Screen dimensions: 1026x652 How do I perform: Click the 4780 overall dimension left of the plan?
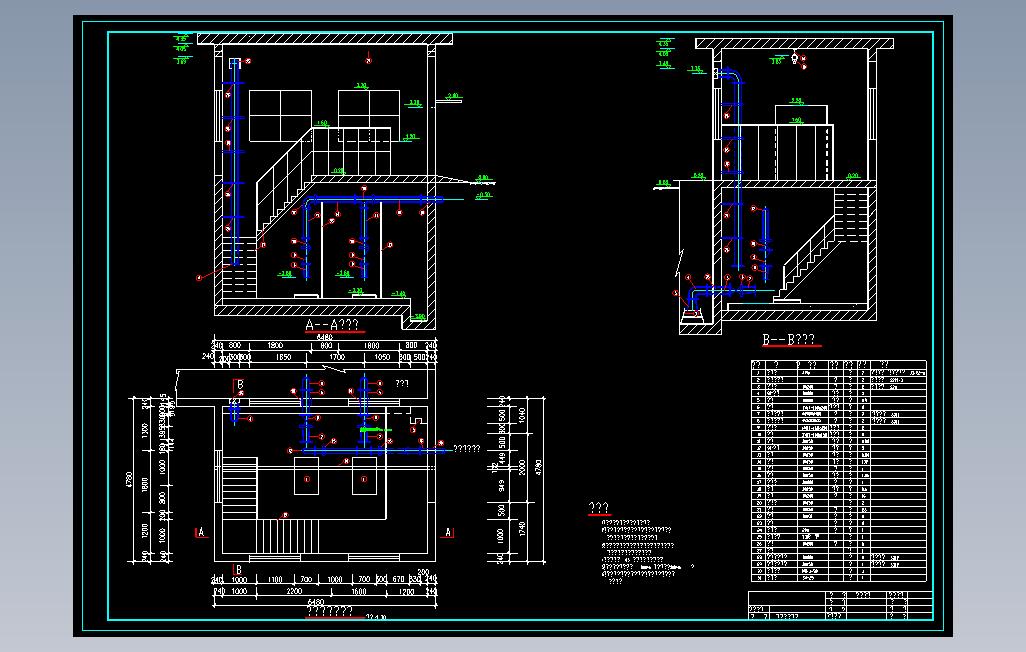click(129, 480)
